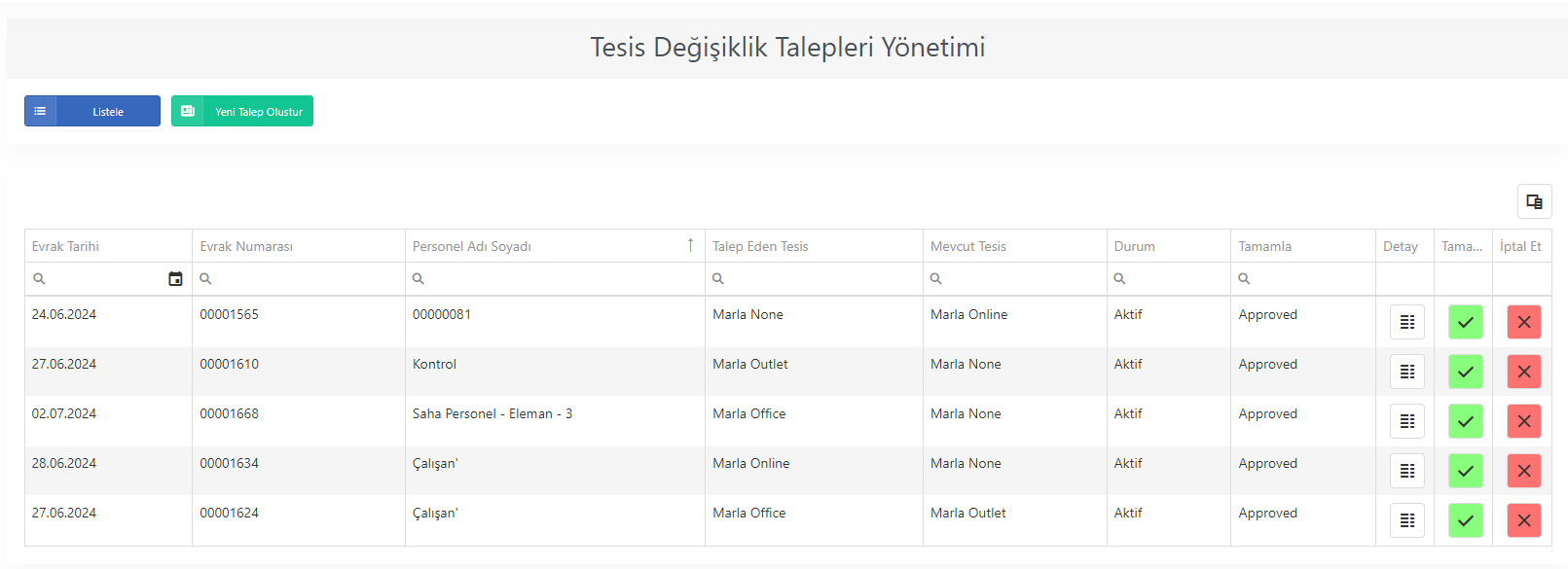Click Yeni Talep Olustur button

242,111
